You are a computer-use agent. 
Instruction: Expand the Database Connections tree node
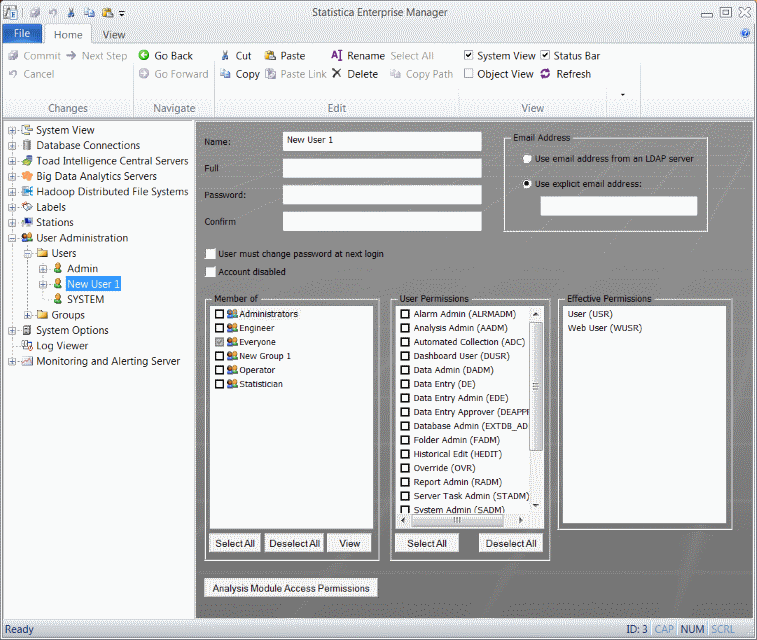12,146
